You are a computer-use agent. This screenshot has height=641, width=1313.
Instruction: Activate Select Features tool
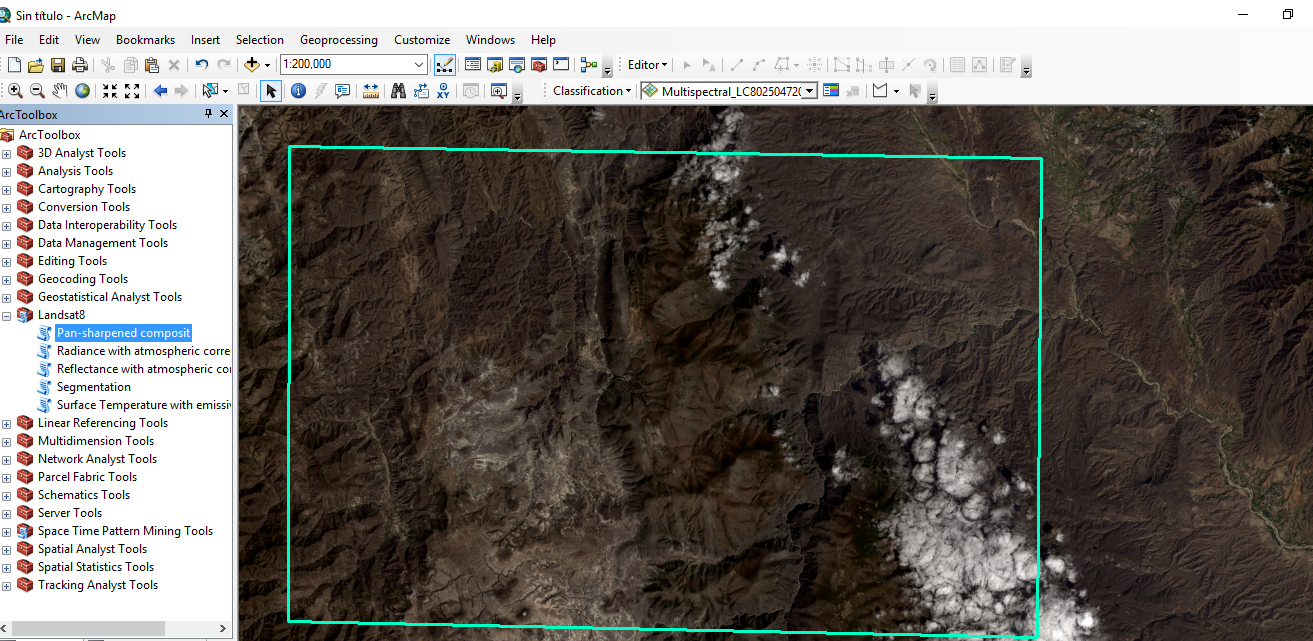[210, 91]
